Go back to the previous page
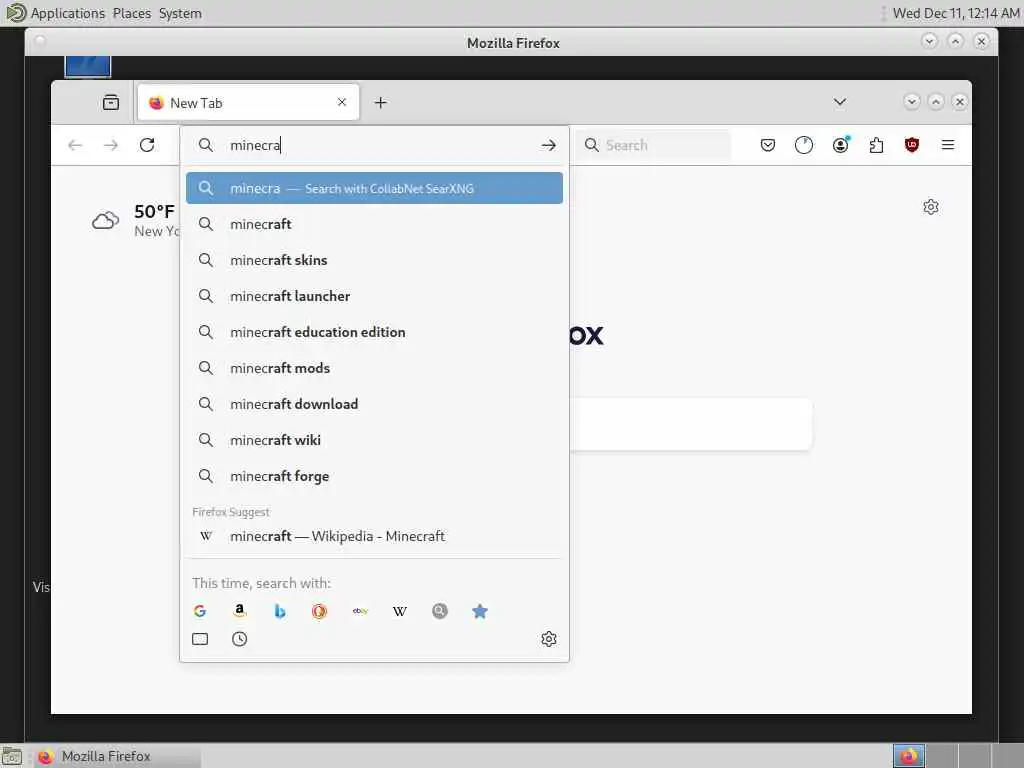Screen dimensions: 1024x768 click(x=75, y=145)
